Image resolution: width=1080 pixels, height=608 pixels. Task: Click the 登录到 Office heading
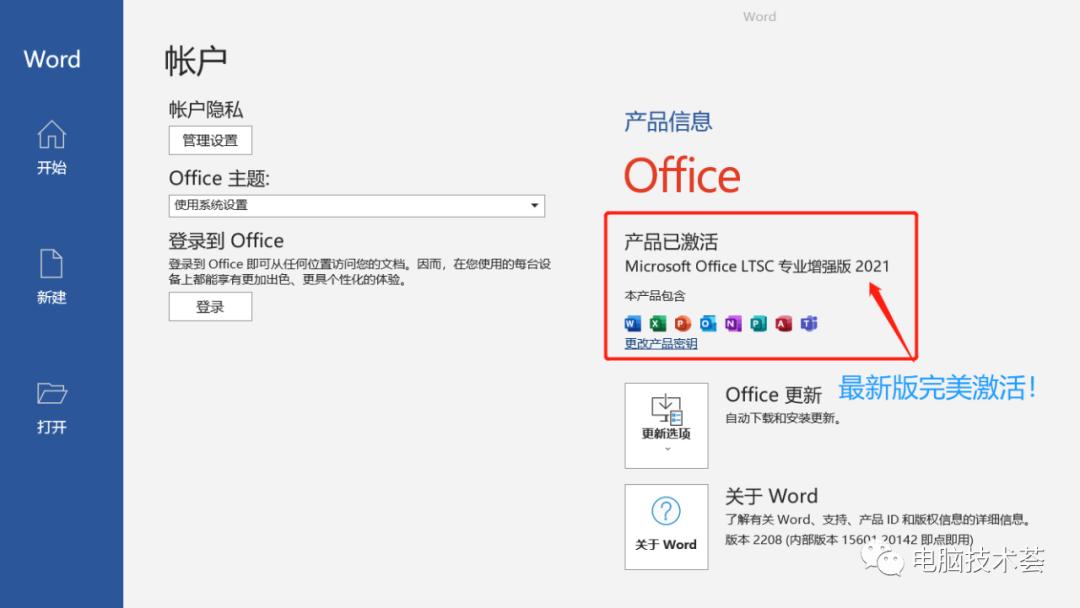coord(226,240)
